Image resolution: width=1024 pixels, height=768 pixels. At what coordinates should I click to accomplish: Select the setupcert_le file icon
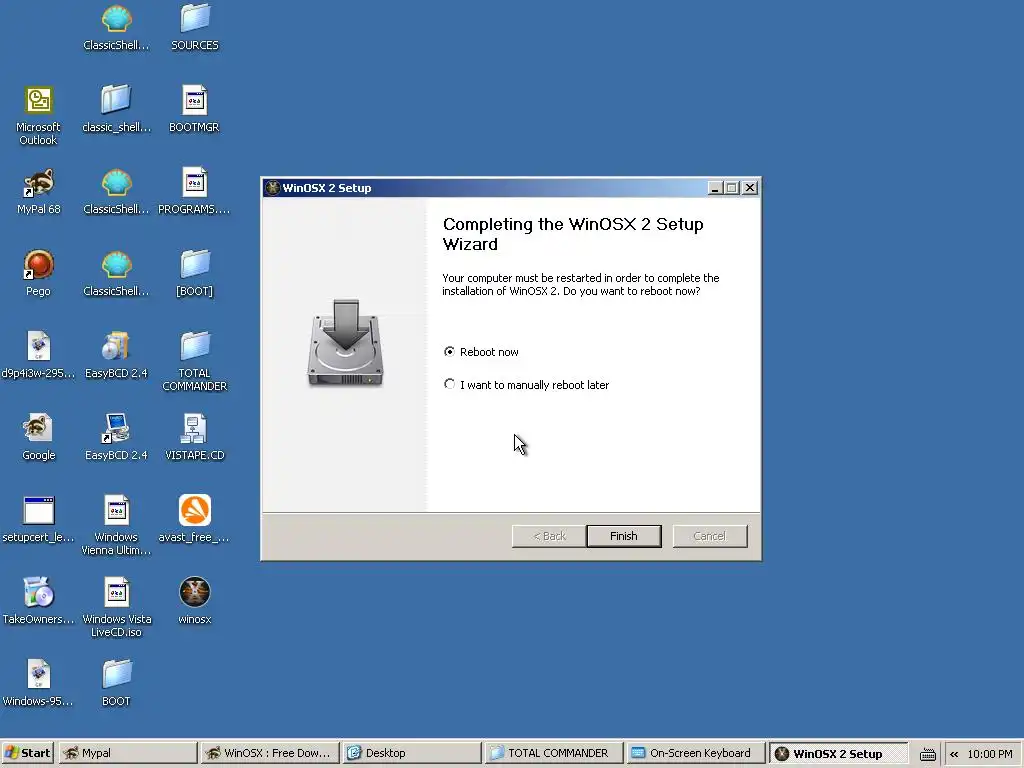coord(39,519)
